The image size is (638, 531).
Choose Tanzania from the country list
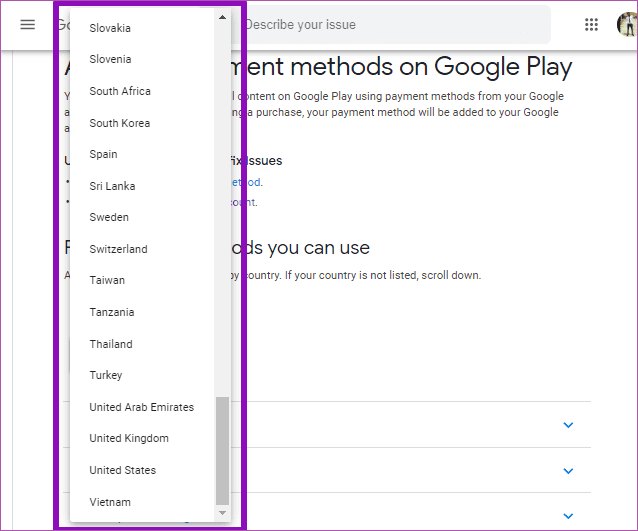[x=142, y=312]
